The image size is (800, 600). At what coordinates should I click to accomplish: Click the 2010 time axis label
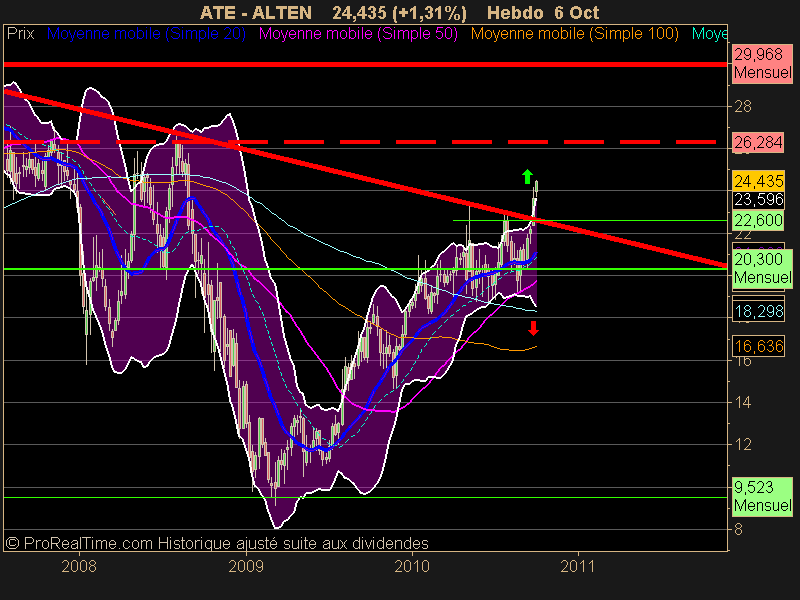click(x=412, y=566)
